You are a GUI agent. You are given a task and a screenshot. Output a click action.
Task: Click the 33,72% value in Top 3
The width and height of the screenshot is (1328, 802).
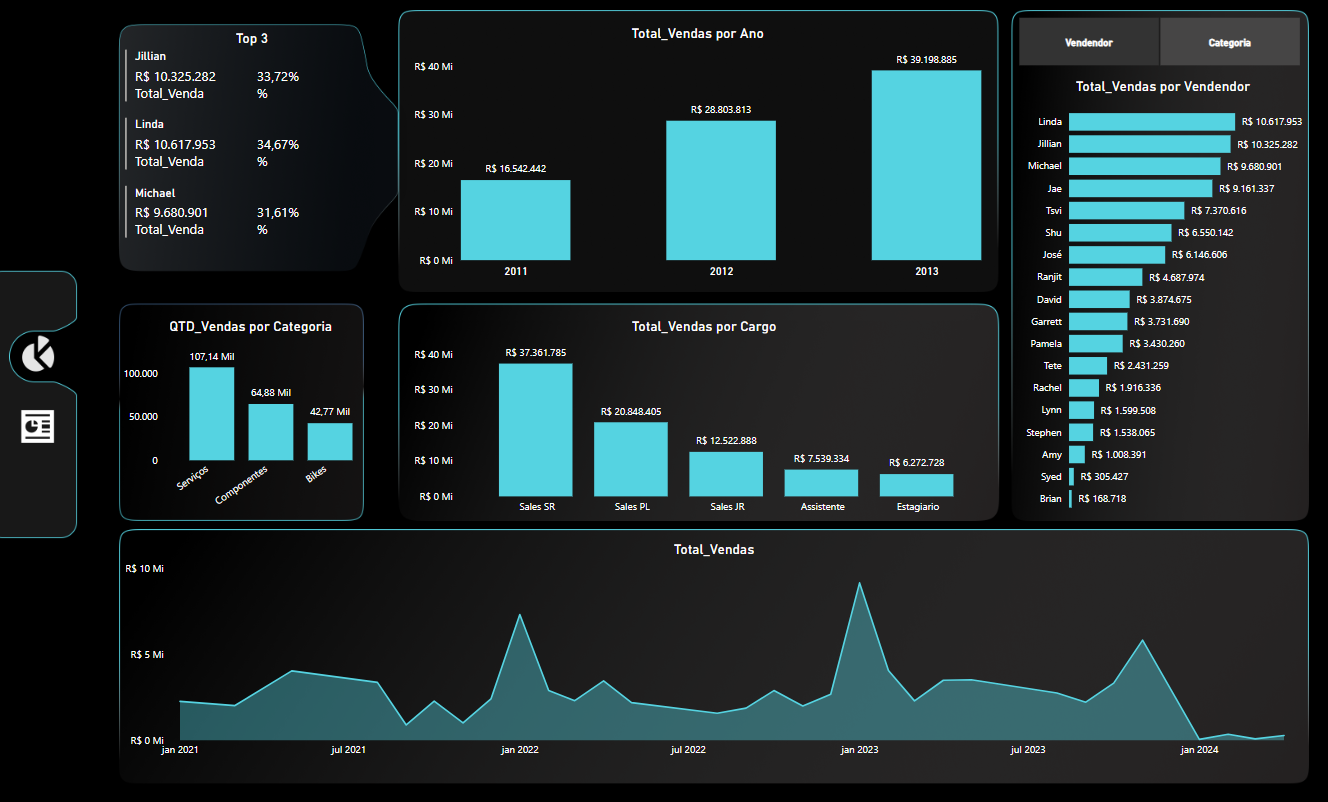coord(278,76)
